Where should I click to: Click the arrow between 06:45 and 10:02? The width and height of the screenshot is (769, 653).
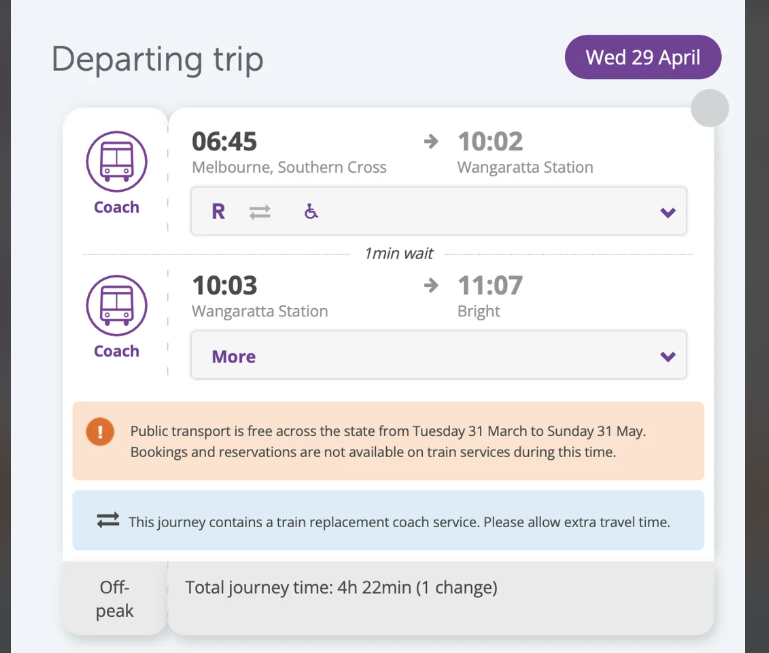(x=431, y=142)
